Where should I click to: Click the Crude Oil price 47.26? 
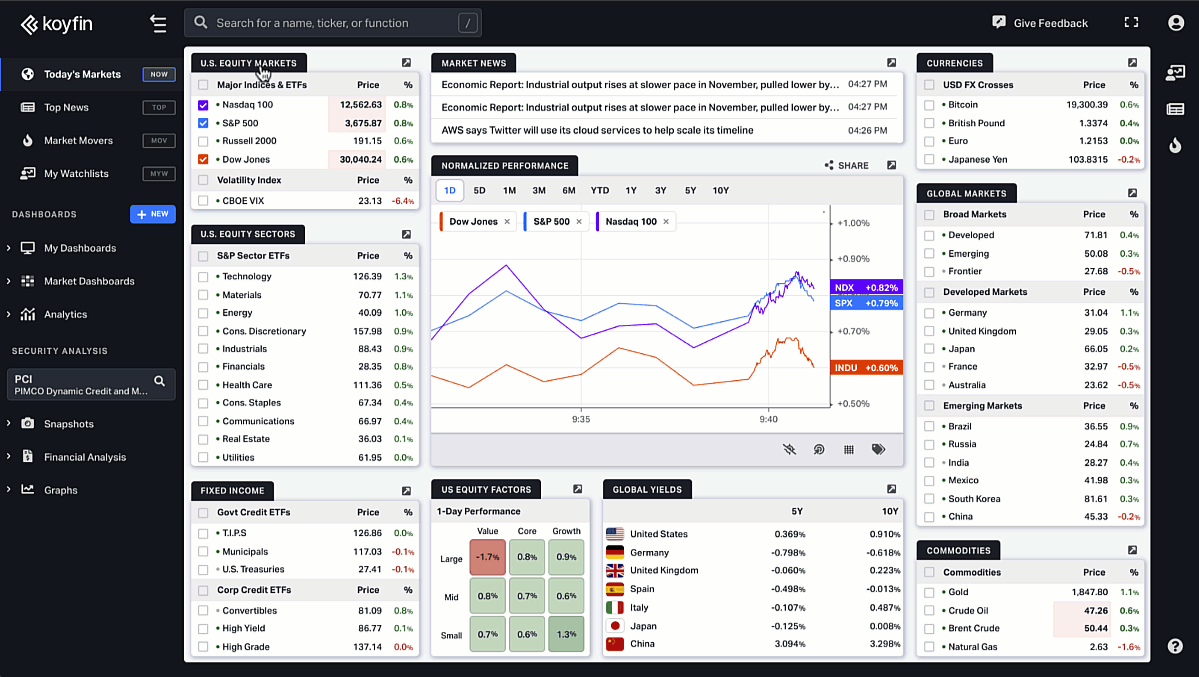point(1096,610)
